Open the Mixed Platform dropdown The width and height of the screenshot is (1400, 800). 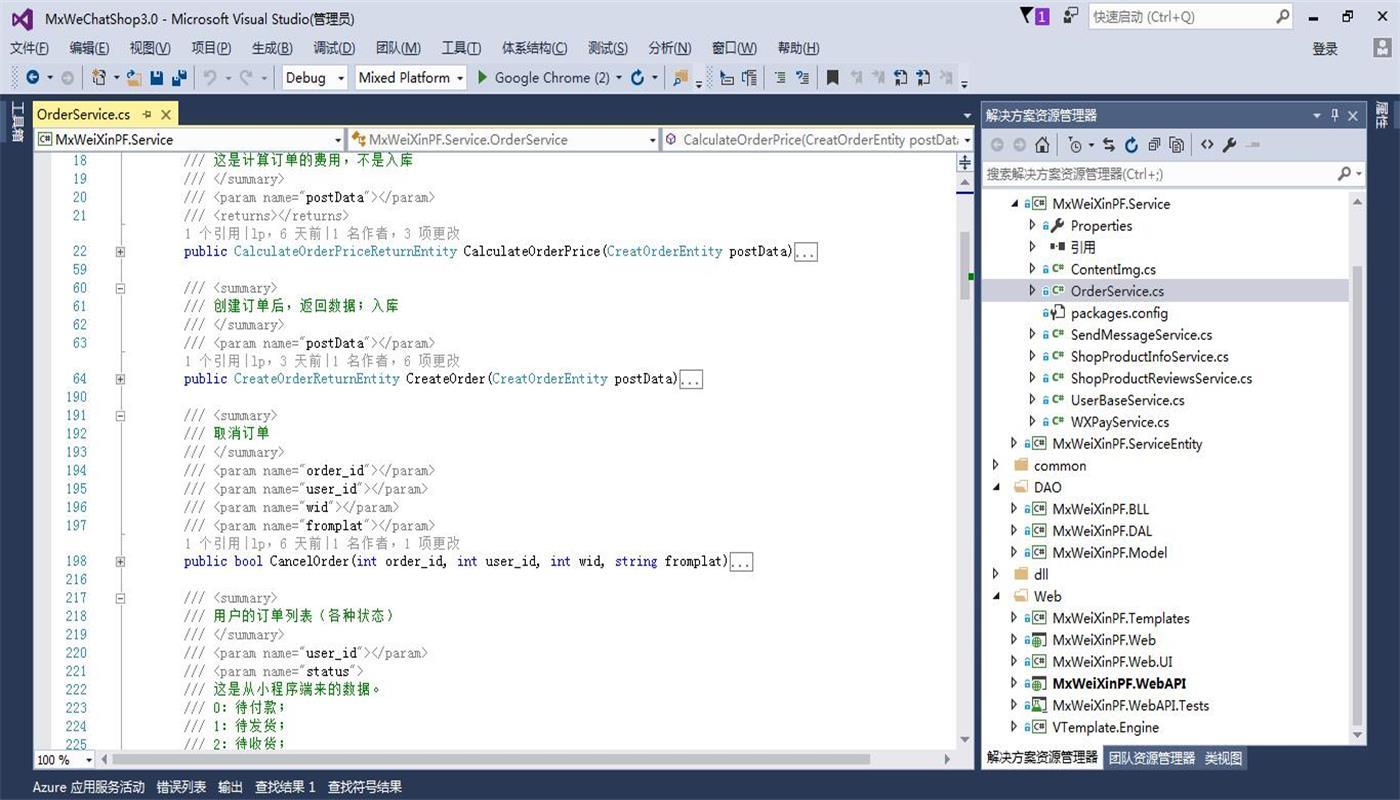tap(411, 77)
